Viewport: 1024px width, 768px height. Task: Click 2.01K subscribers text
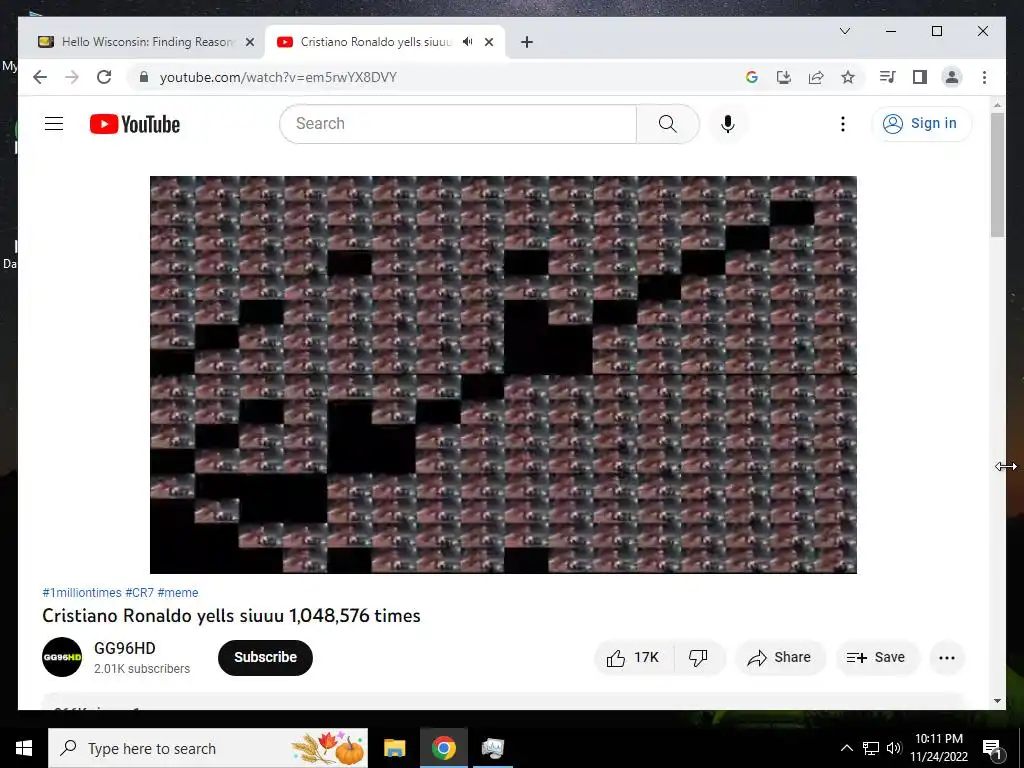coord(142,669)
